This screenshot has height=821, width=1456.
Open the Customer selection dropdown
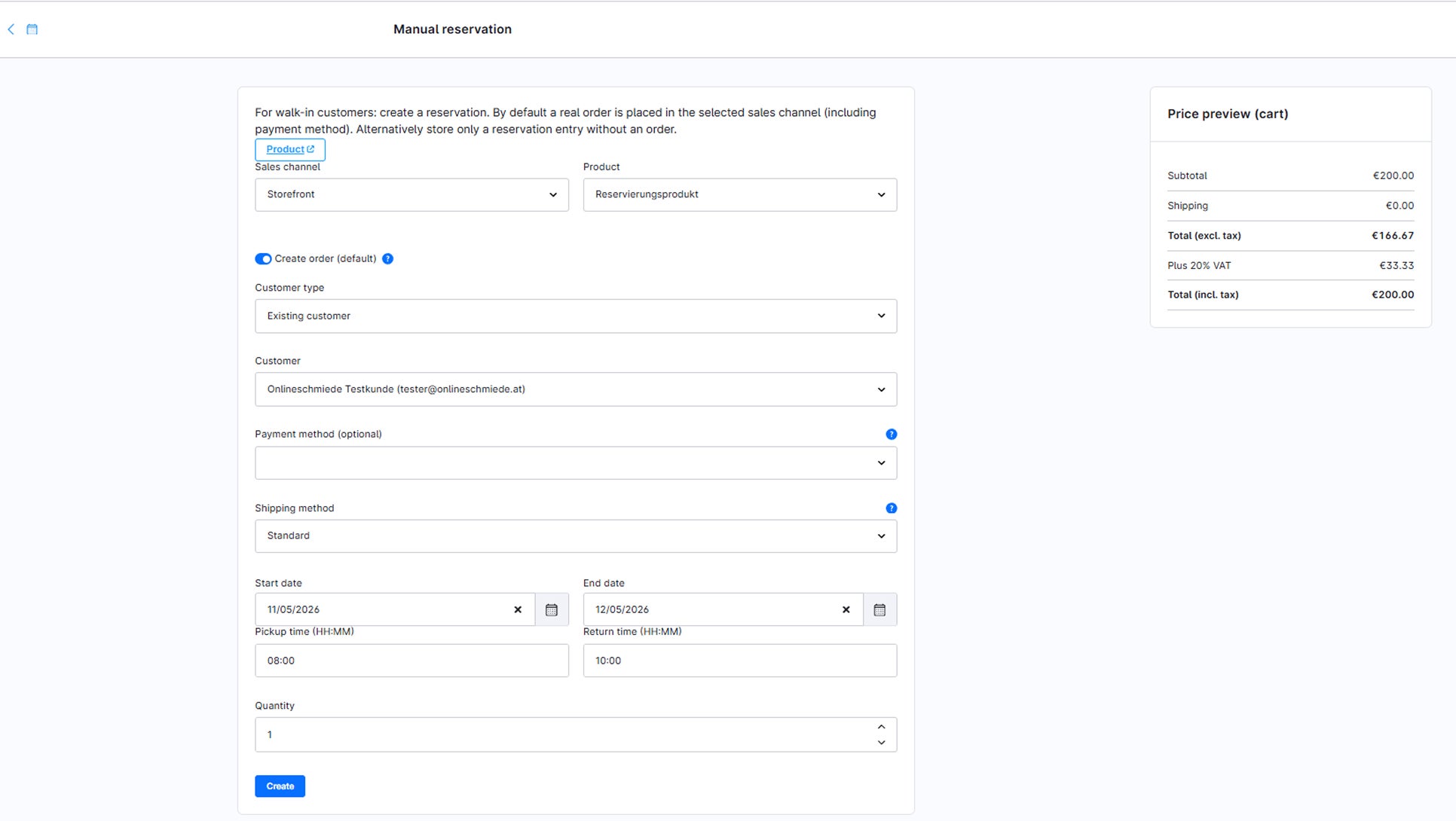[x=576, y=389]
